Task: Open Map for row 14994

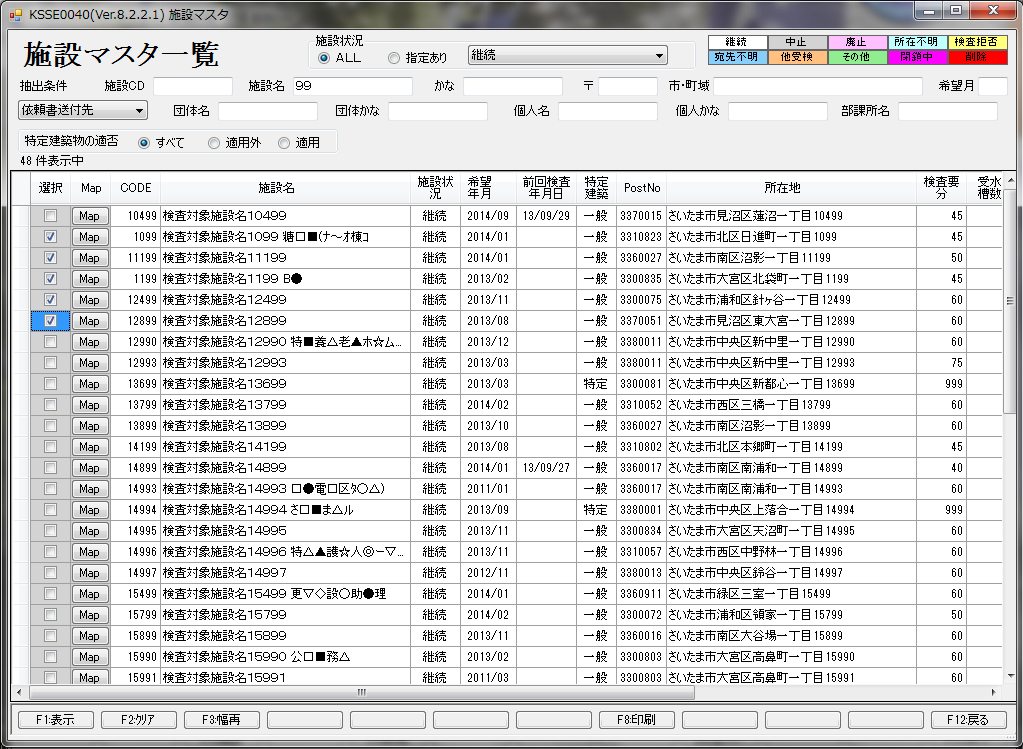Action: coord(89,510)
